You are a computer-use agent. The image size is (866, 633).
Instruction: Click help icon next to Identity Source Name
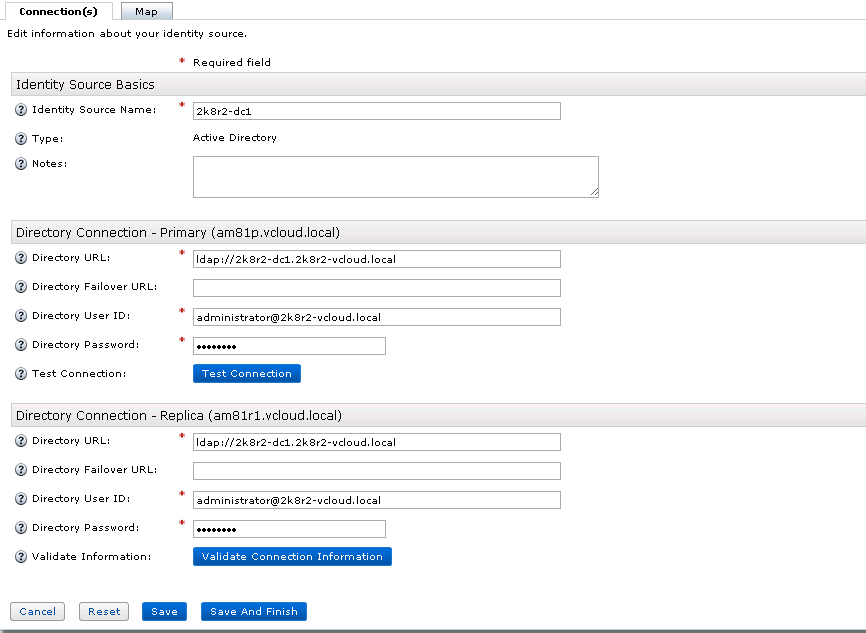[21, 110]
